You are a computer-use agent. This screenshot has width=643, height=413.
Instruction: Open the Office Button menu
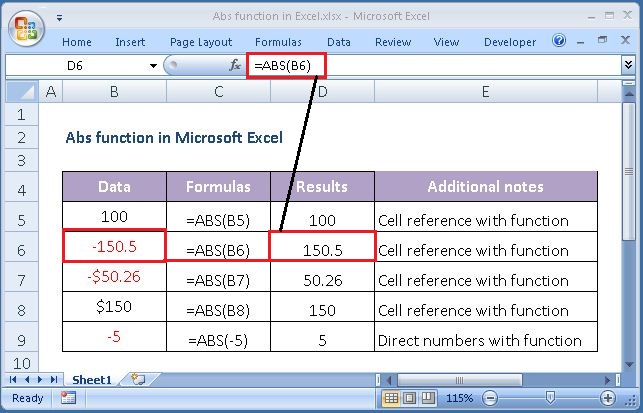pos(26,28)
